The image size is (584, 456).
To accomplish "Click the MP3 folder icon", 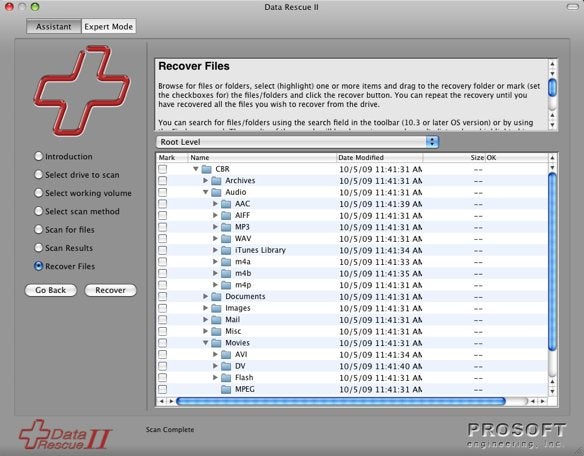I will [226, 227].
